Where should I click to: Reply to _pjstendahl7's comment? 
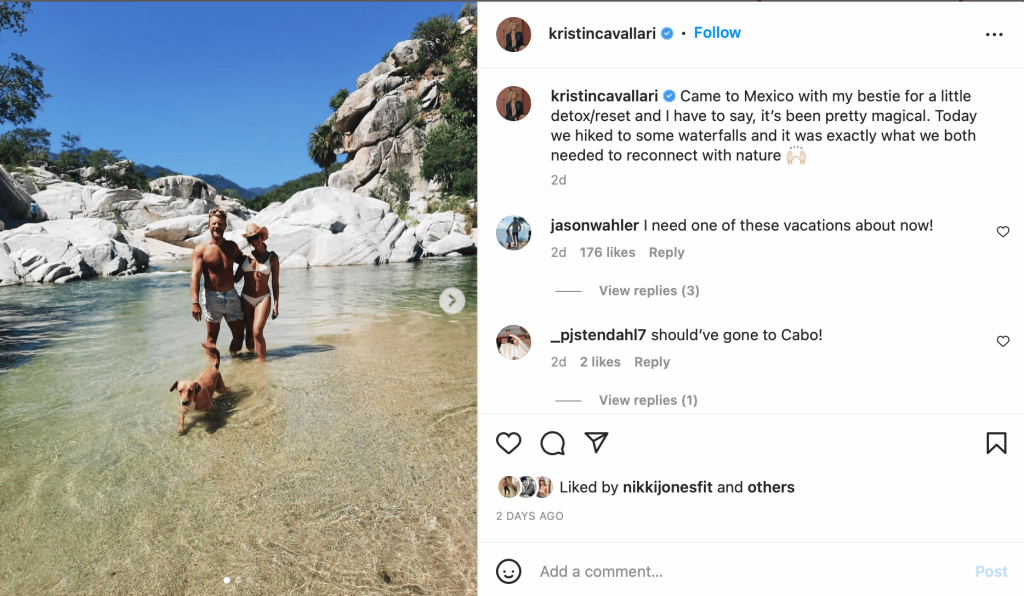coord(652,362)
